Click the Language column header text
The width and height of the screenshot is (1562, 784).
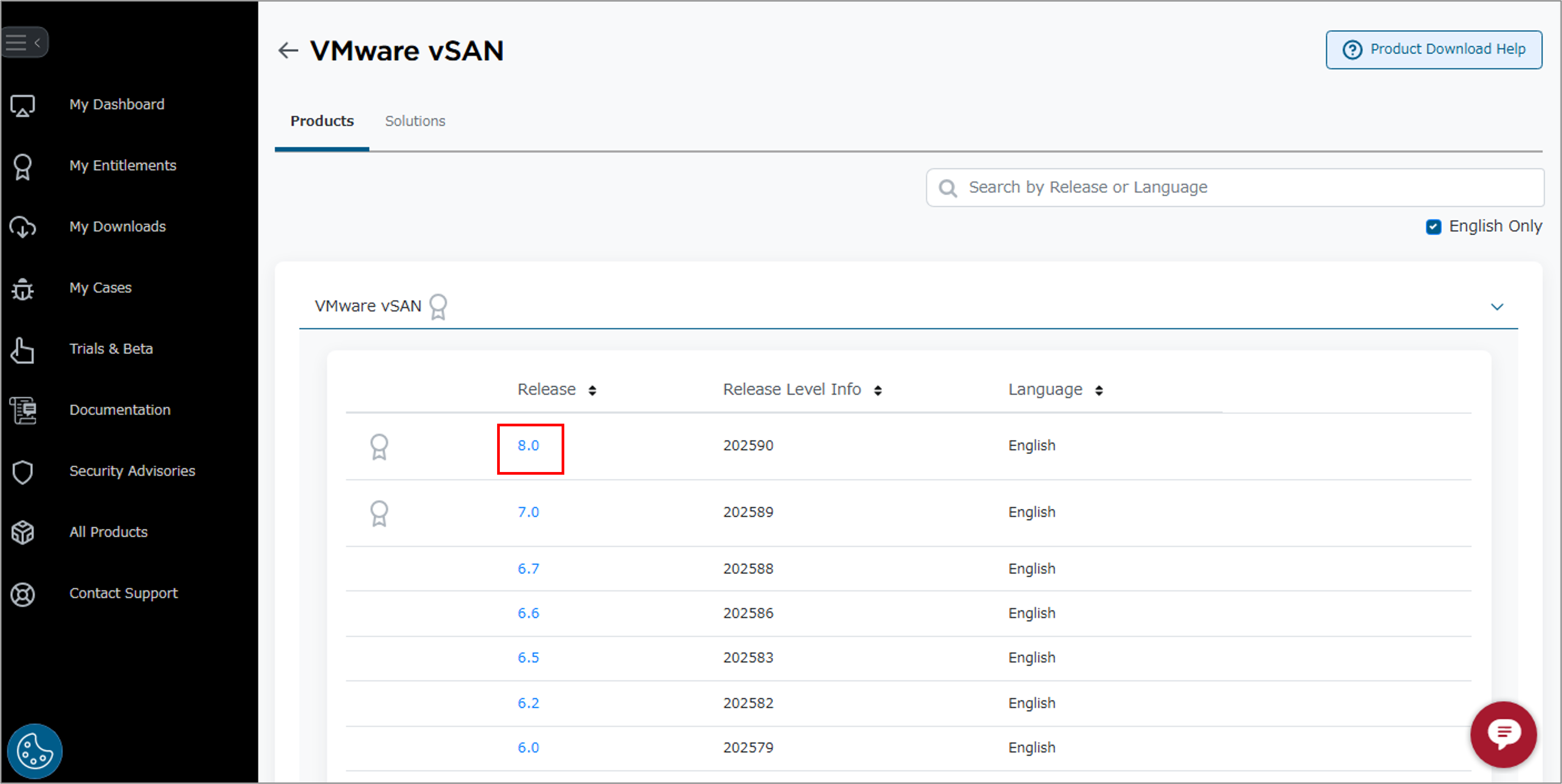tap(1045, 390)
